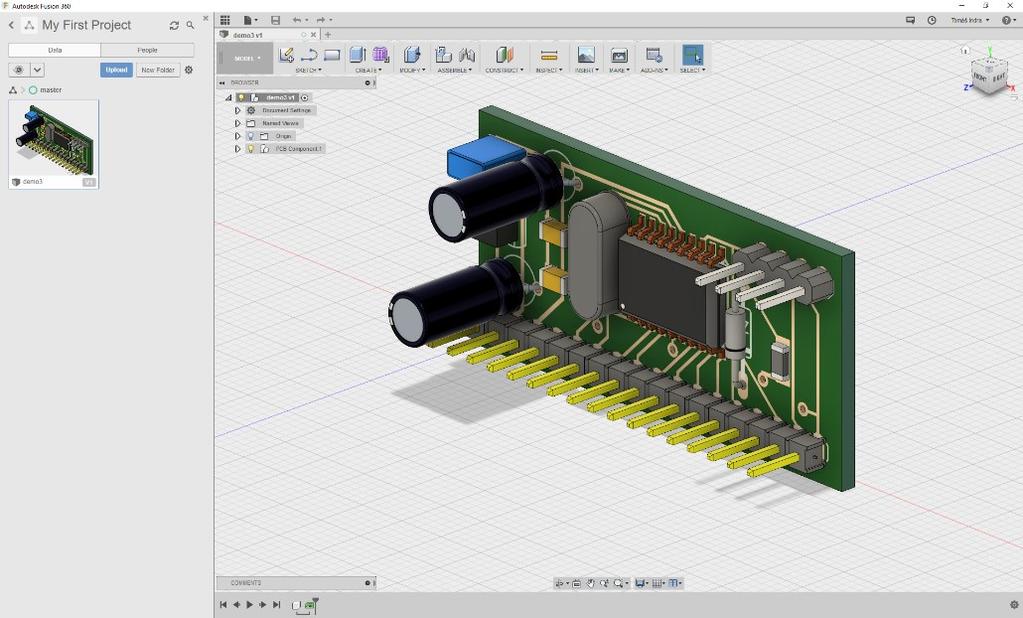Click the New Component tool in Assemble
The image size is (1023, 618).
(444, 55)
